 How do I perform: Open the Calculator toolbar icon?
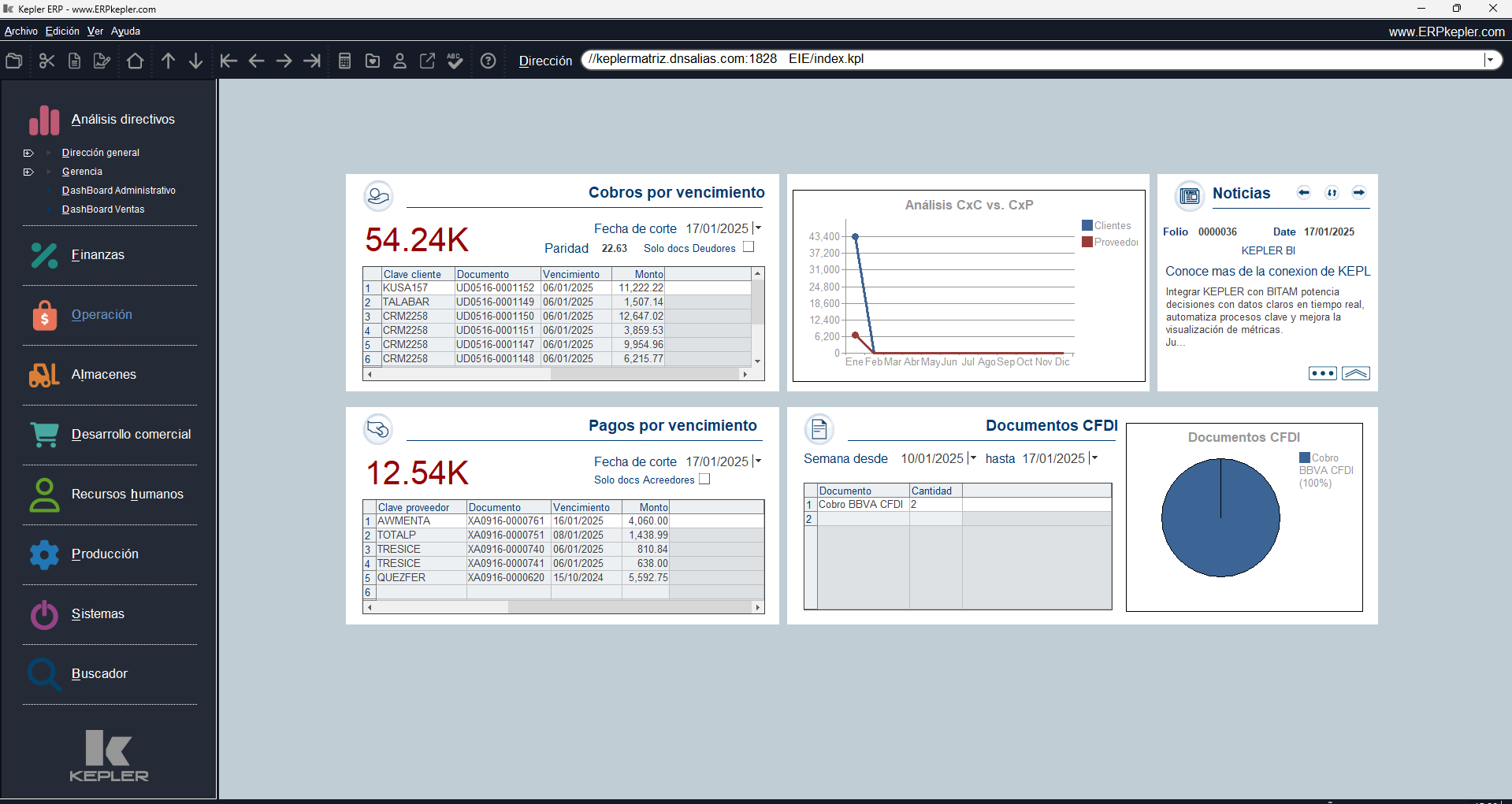coord(344,61)
